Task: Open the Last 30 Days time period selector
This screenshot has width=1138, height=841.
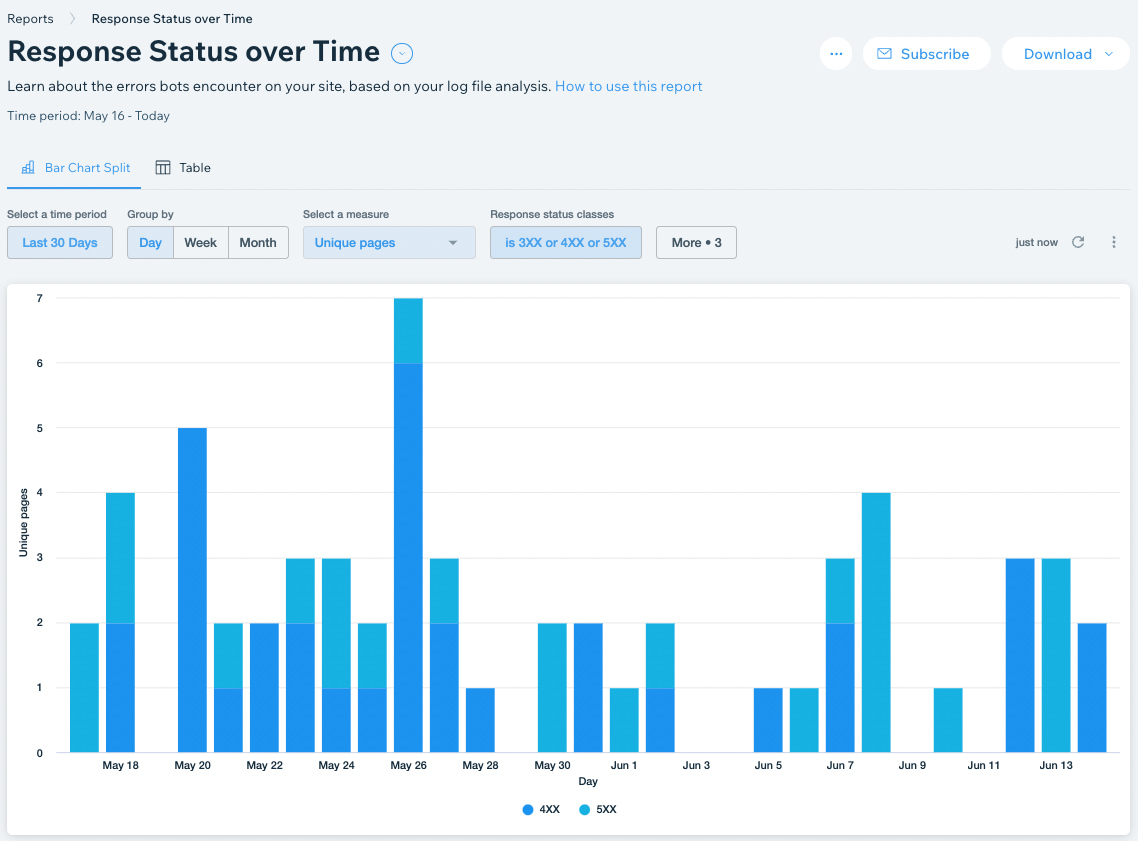Action: [60, 242]
